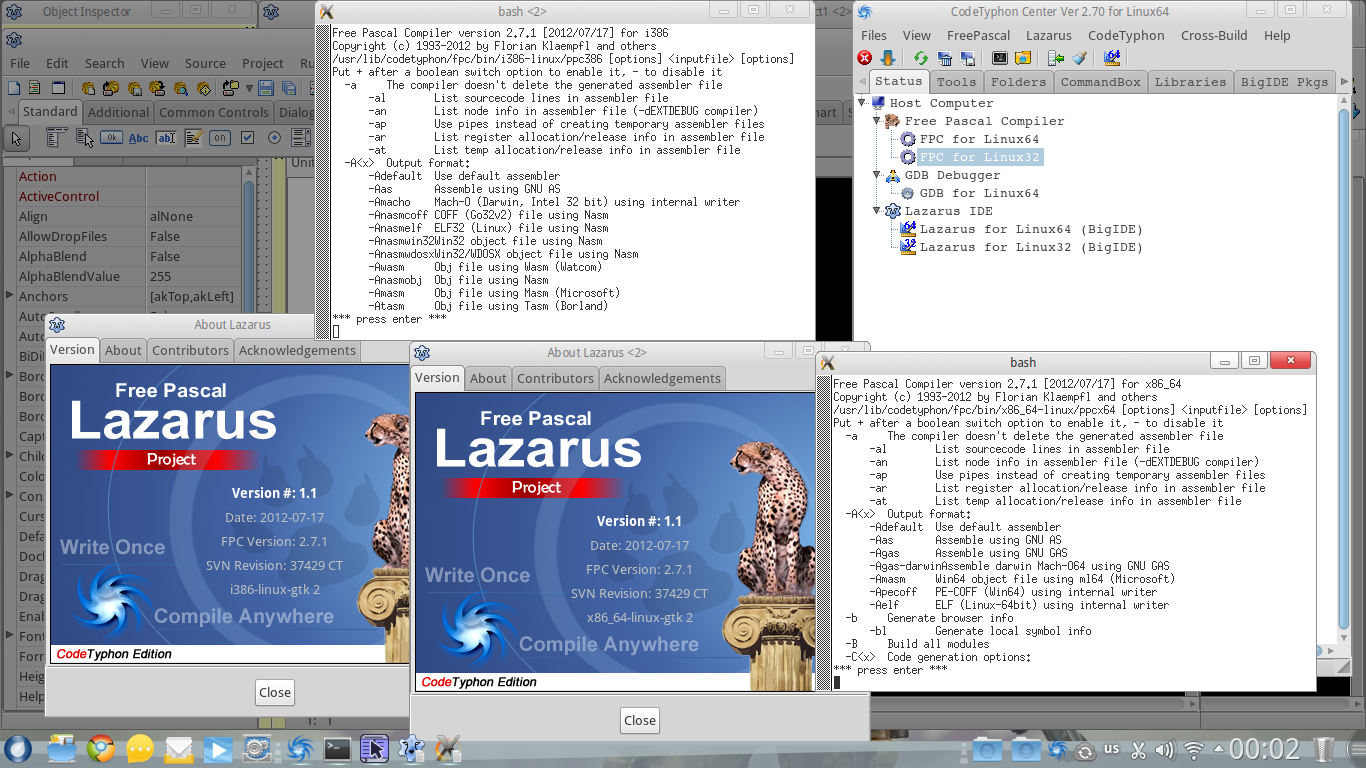Viewport: 1366px width, 768px height.
Task: Switch to the Tools tab in CodeTyphon Center
Action: [x=956, y=82]
